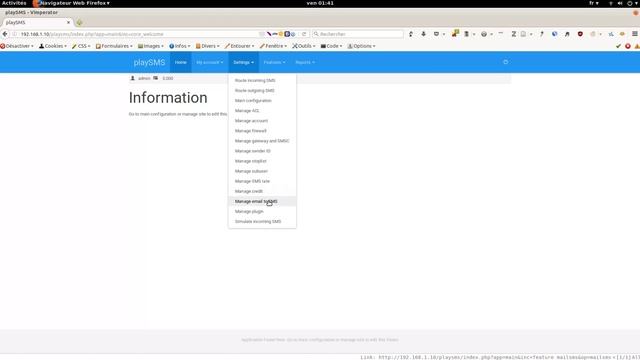Open Navigateur Web Firefox app menu
This screenshot has height=360, width=640.
(x=71, y=3)
